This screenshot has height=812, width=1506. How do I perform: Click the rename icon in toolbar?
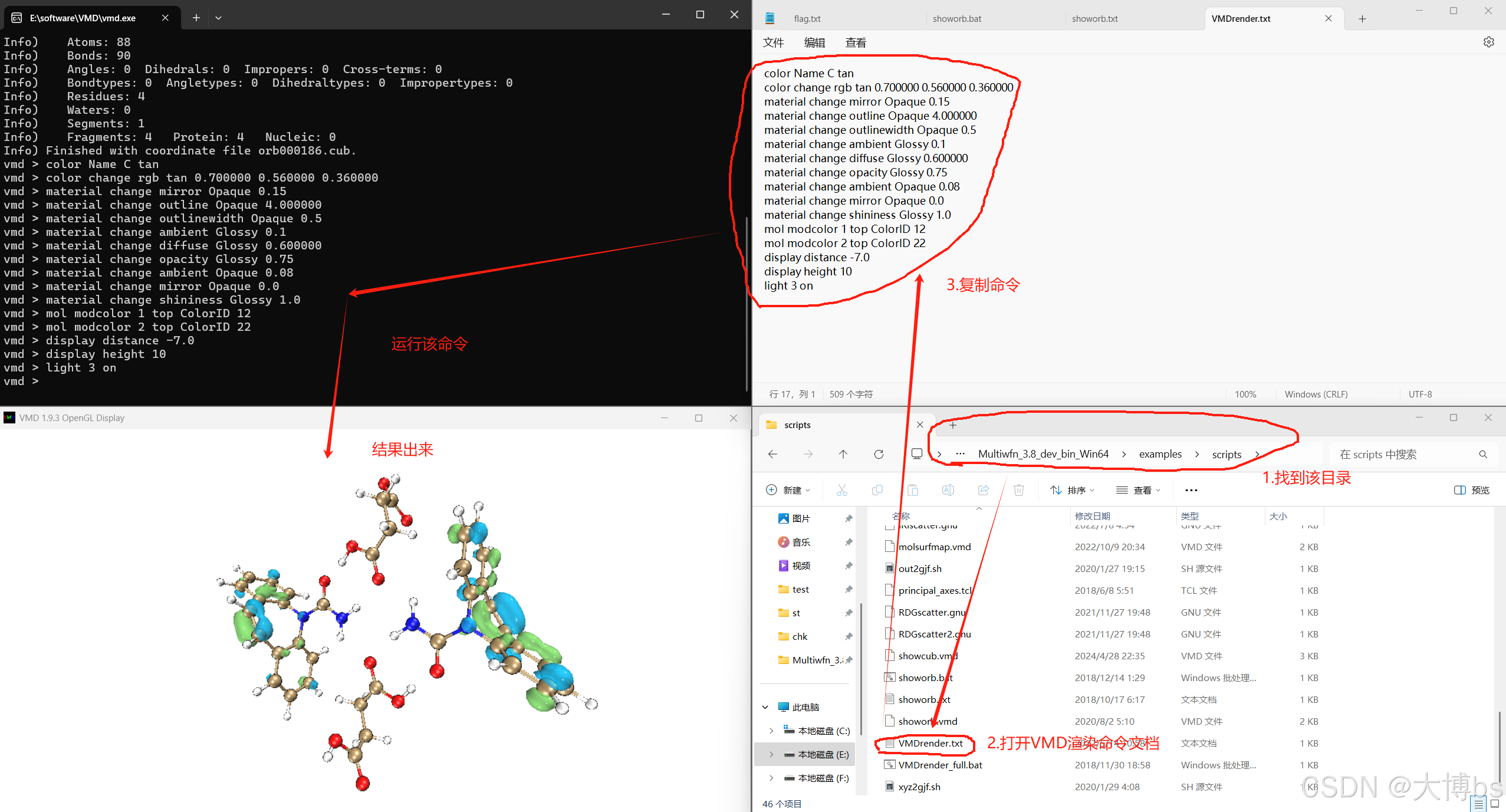[x=948, y=490]
